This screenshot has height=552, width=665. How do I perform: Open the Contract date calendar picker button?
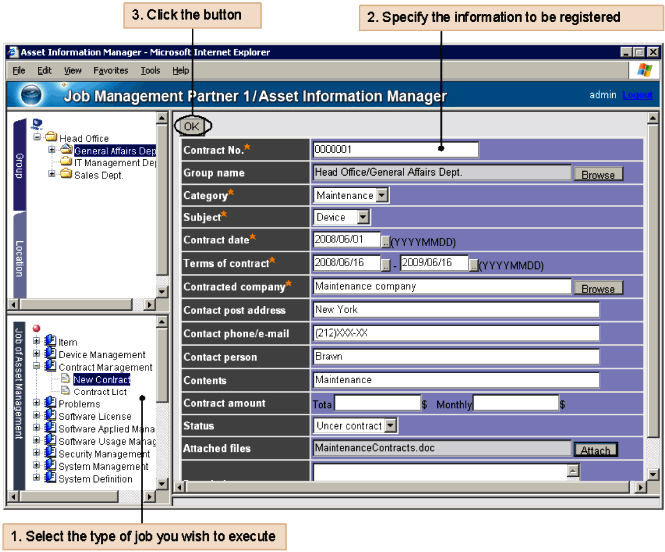385,241
